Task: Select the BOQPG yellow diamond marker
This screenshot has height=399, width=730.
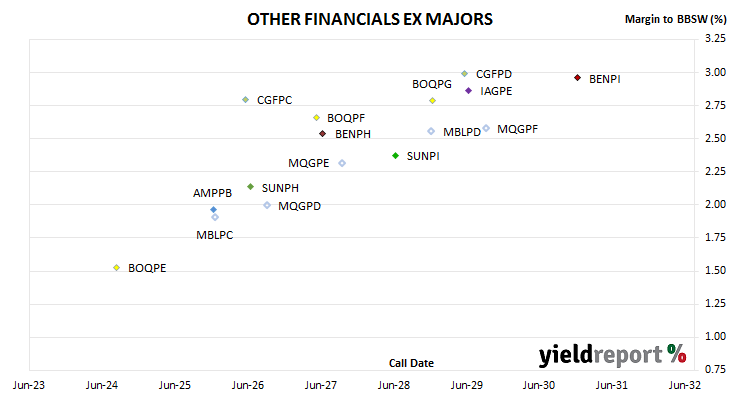Action: tap(433, 101)
